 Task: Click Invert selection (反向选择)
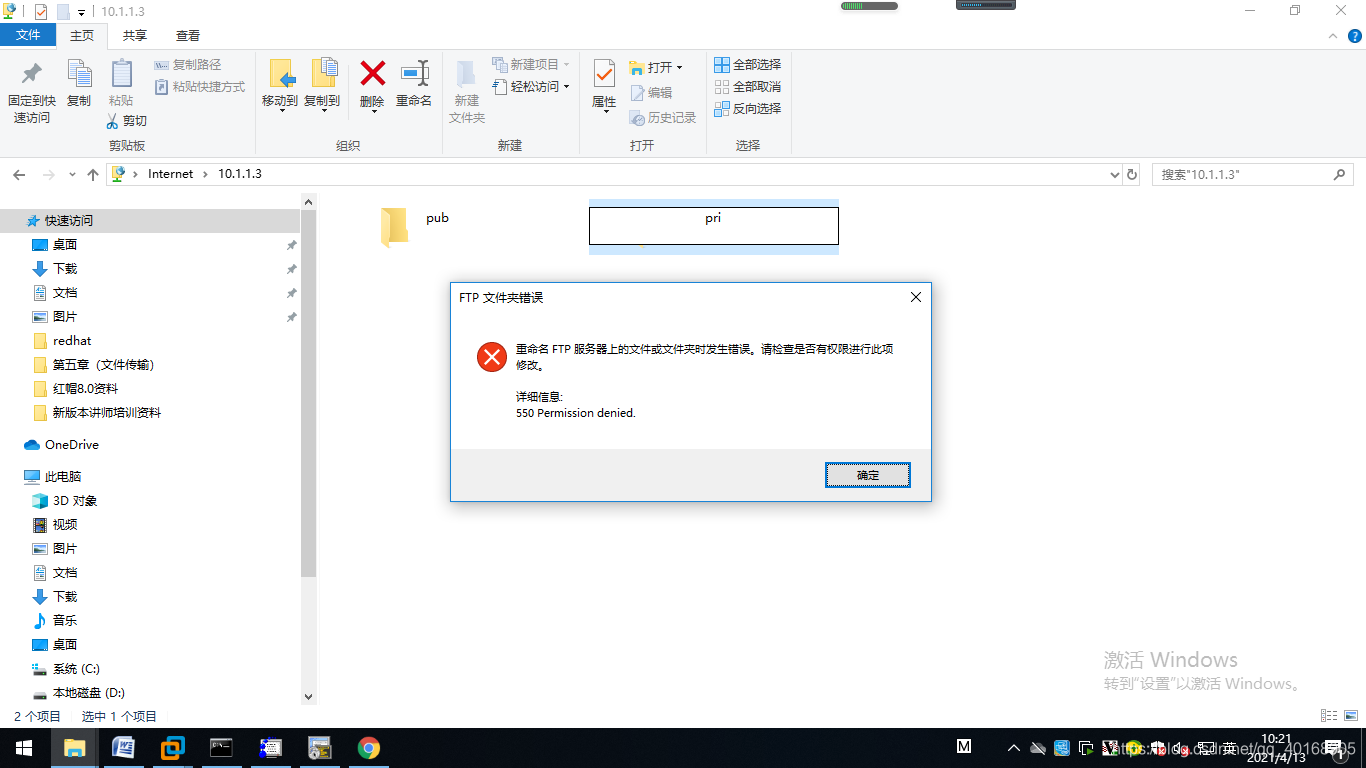747,109
